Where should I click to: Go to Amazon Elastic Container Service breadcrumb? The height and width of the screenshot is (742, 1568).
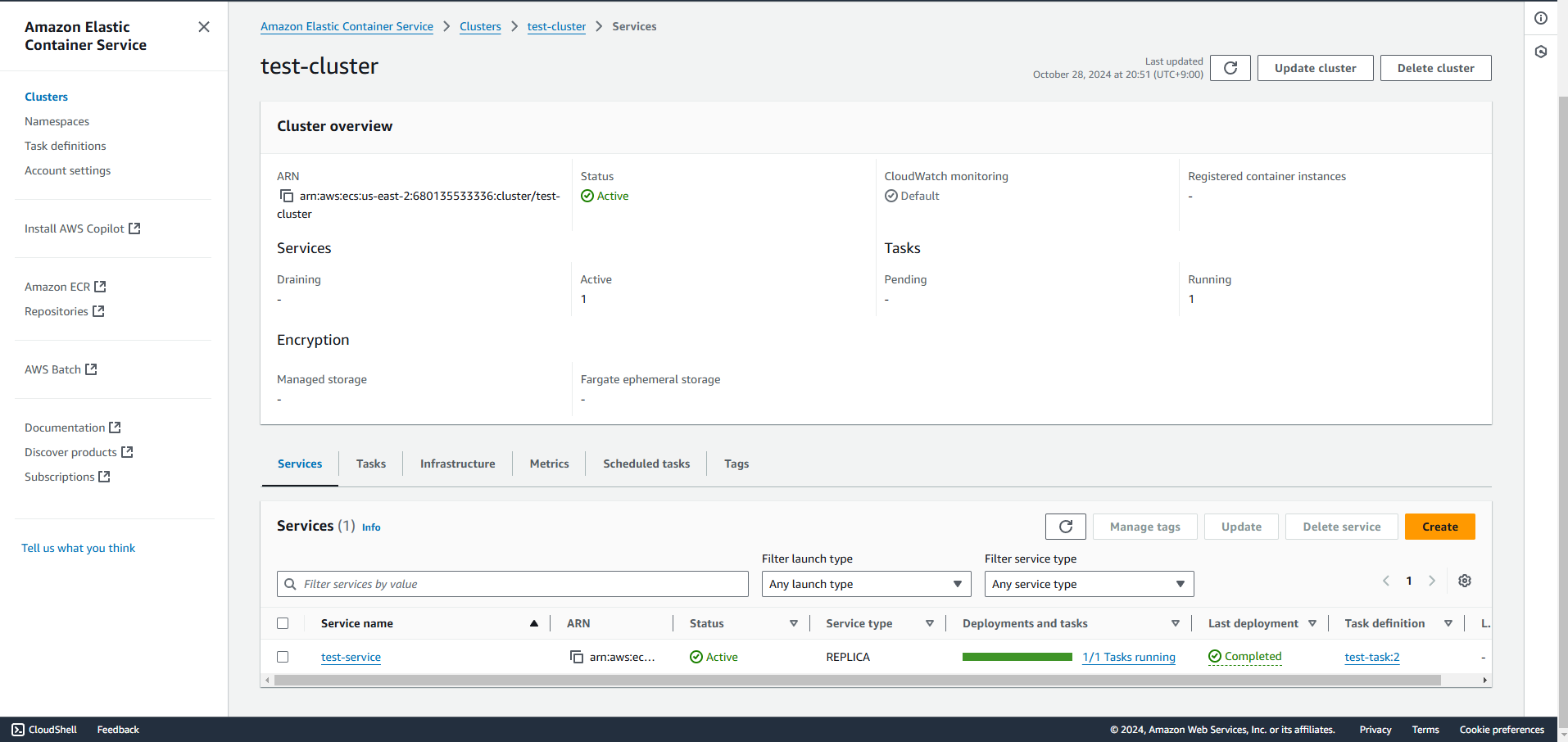pos(347,26)
